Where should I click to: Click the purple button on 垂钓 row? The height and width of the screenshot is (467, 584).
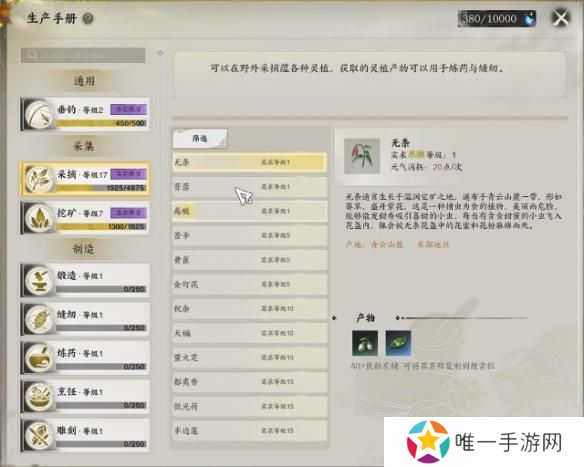point(128,109)
